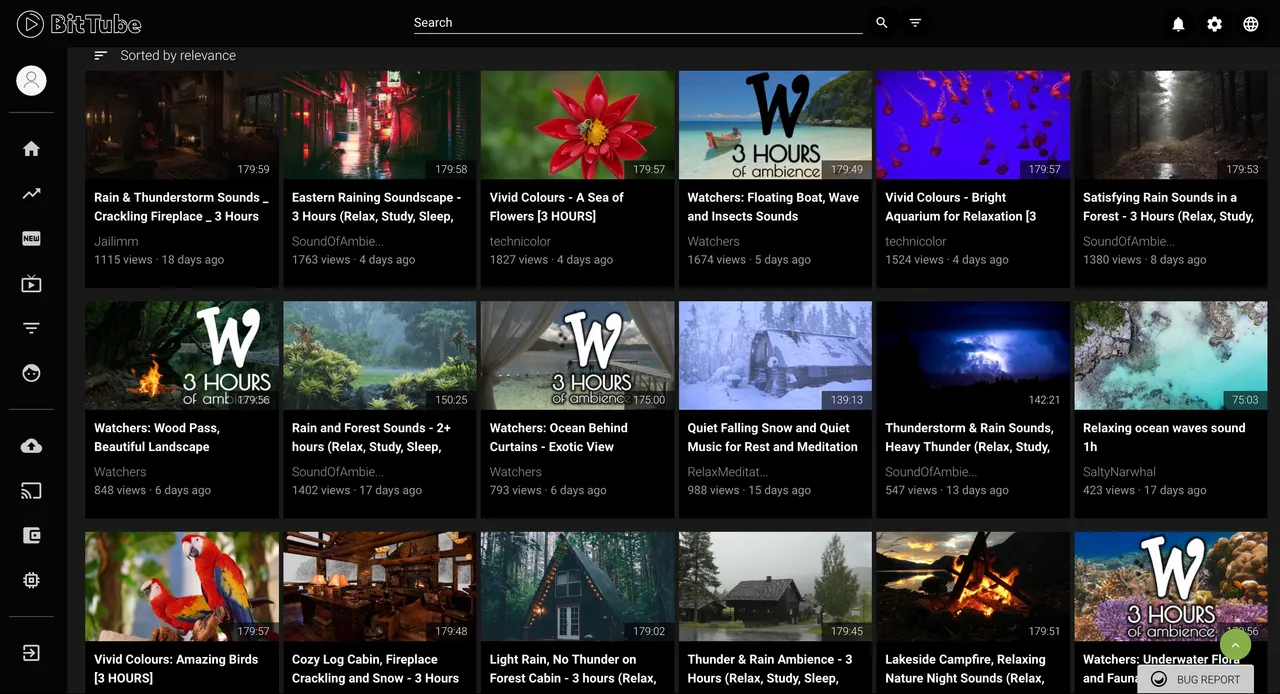Open the jellyfish aquarium thumbnail
Image resolution: width=1280 pixels, height=694 pixels.
click(973, 125)
